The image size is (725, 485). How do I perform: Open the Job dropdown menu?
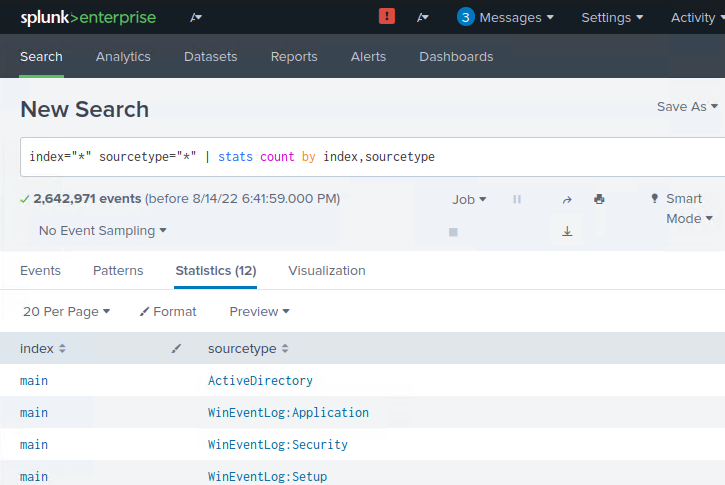click(469, 199)
